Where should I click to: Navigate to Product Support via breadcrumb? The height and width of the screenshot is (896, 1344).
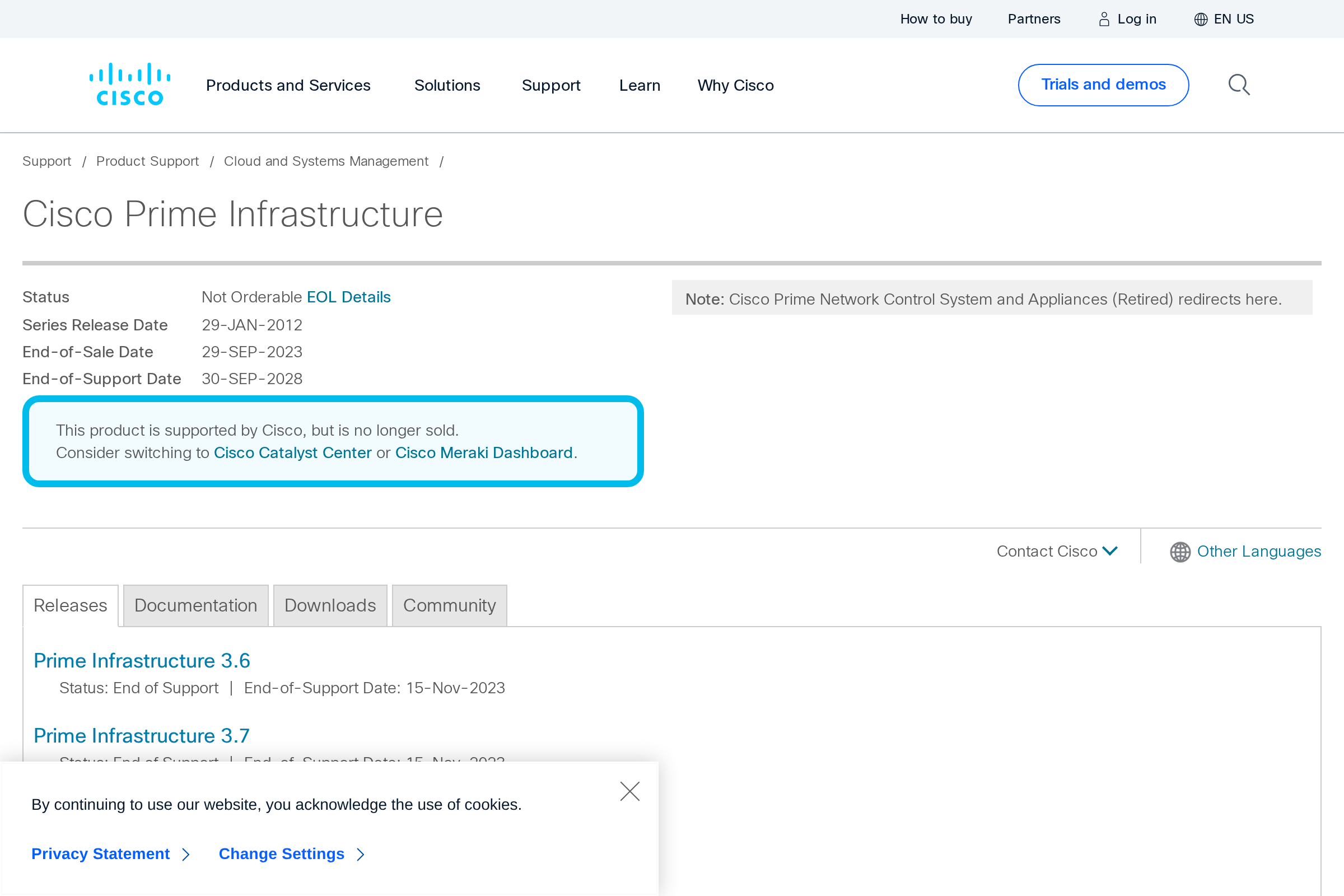(x=147, y=161)
